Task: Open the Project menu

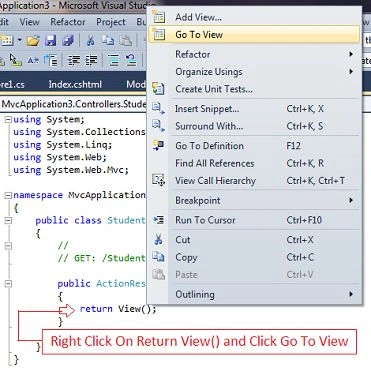Action: [x=111, y=22]
